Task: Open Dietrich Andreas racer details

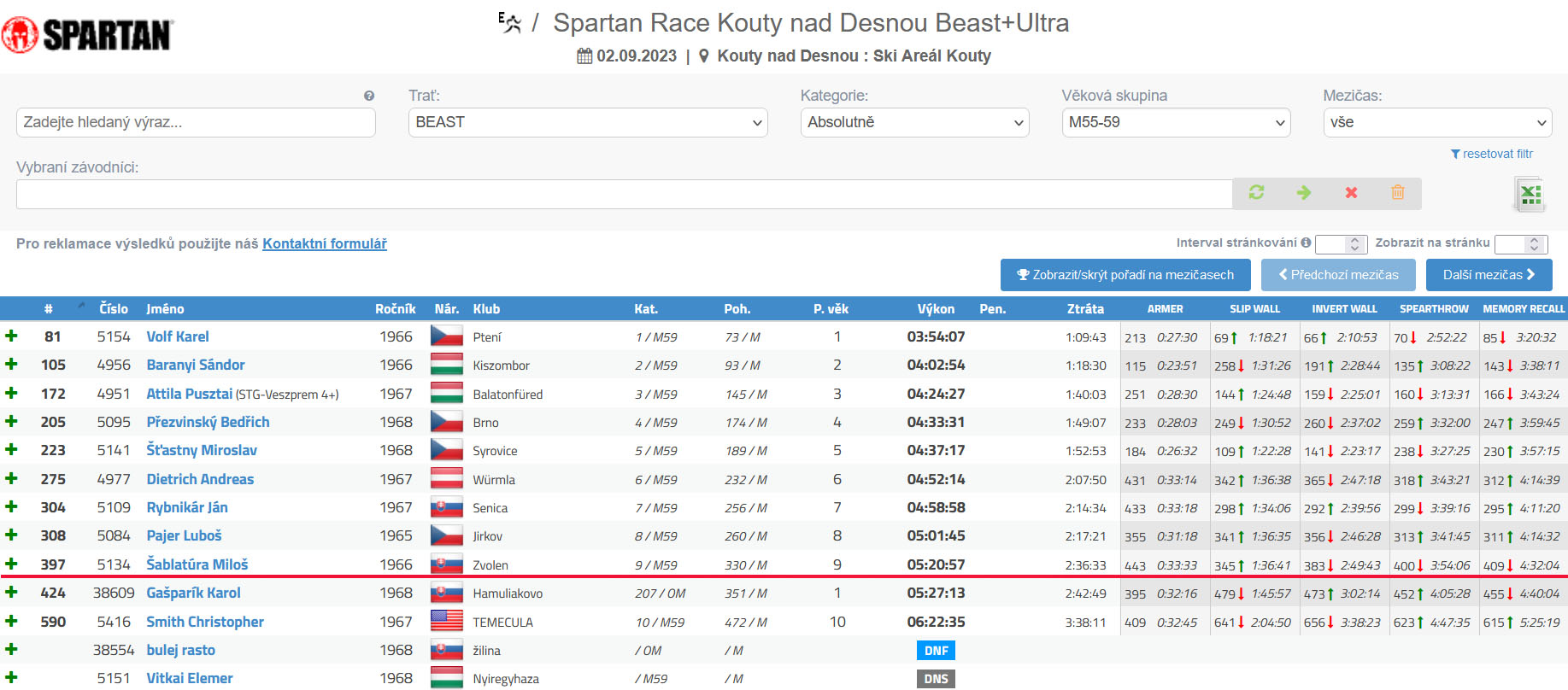Action: tap(200, 479)
